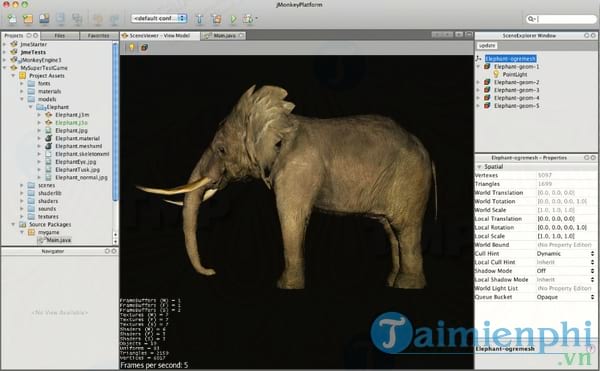Click the Local Scale value field
Image resolution: width=600 pixels, height=371 pixels.
566,236
